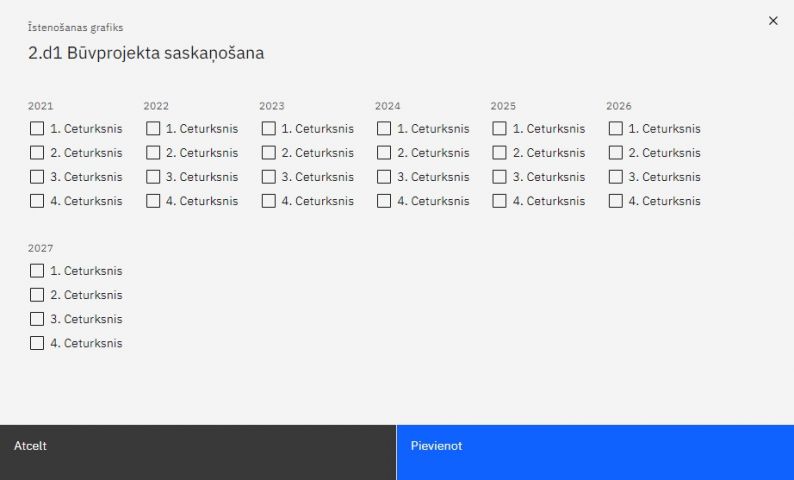Screen dimensions: 794x480
Task: Enable 2027 3. Ceturksnis checkbox
Action: click(x=37, y=319)
